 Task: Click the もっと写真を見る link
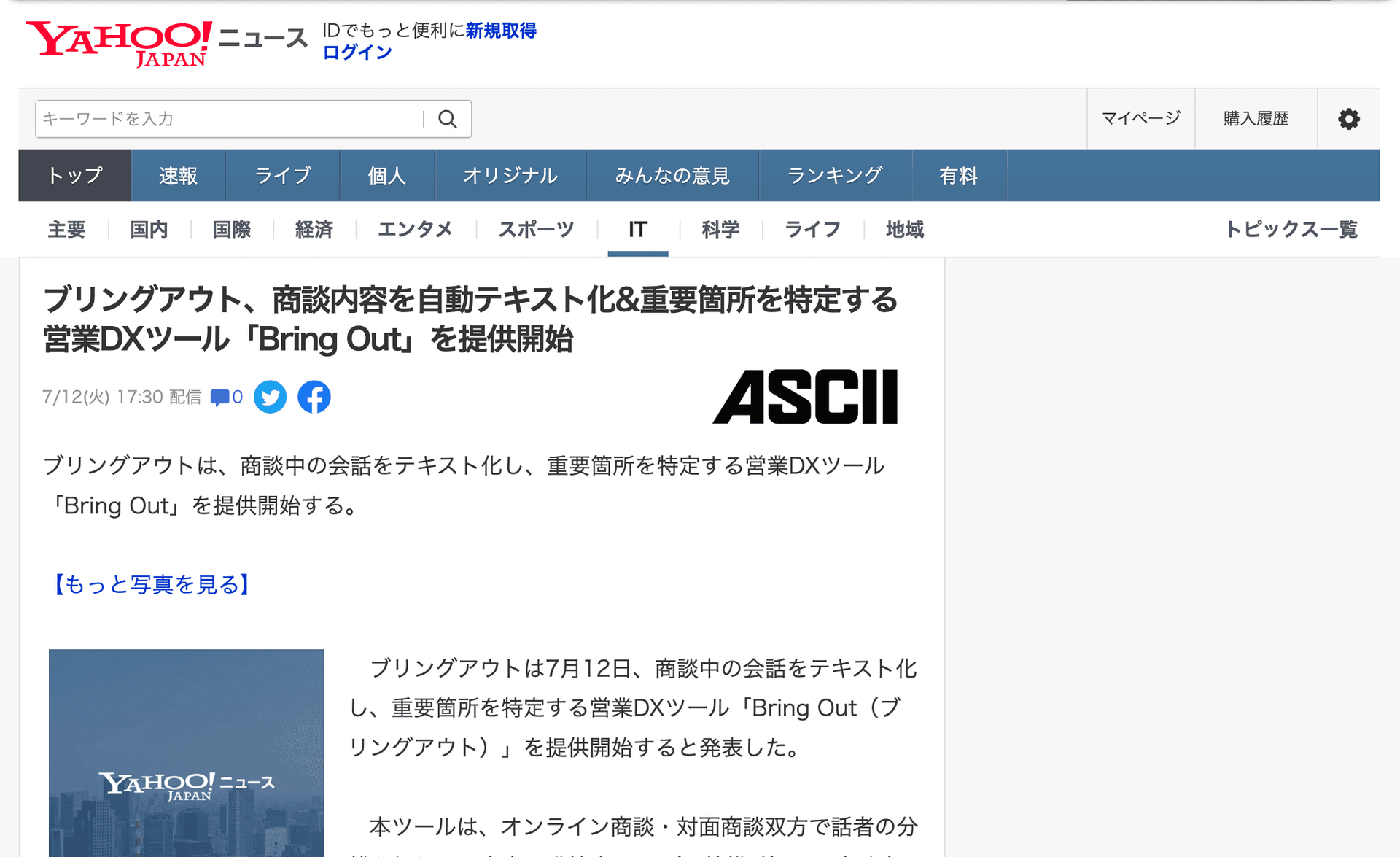point(152,584)
